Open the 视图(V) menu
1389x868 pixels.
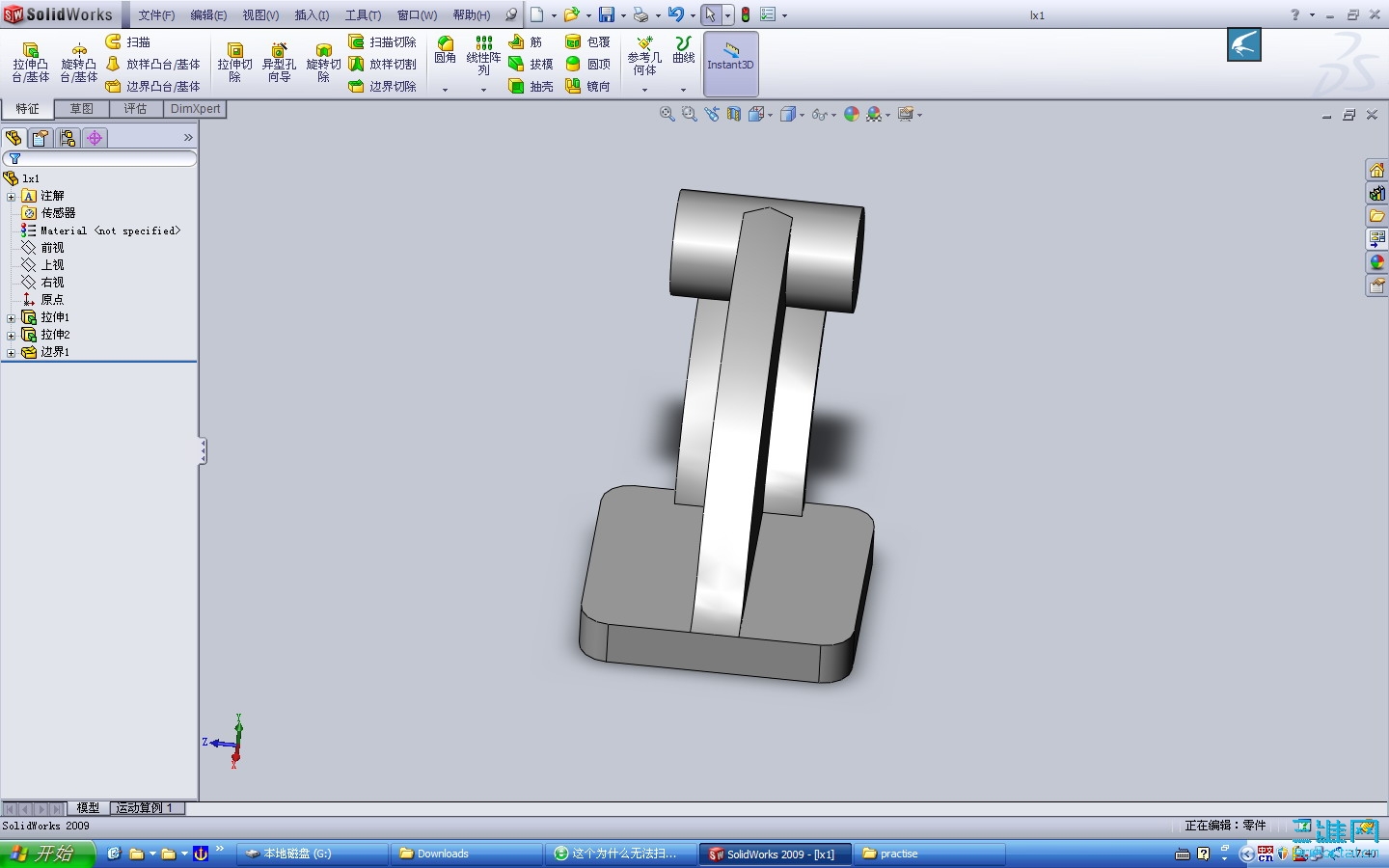260,15
